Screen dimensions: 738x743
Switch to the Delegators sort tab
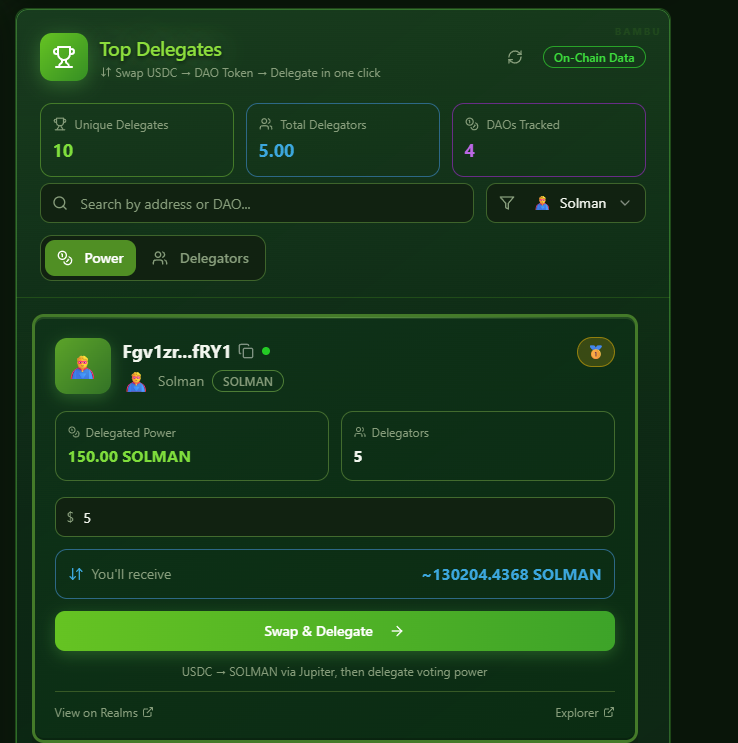[200, 258]
